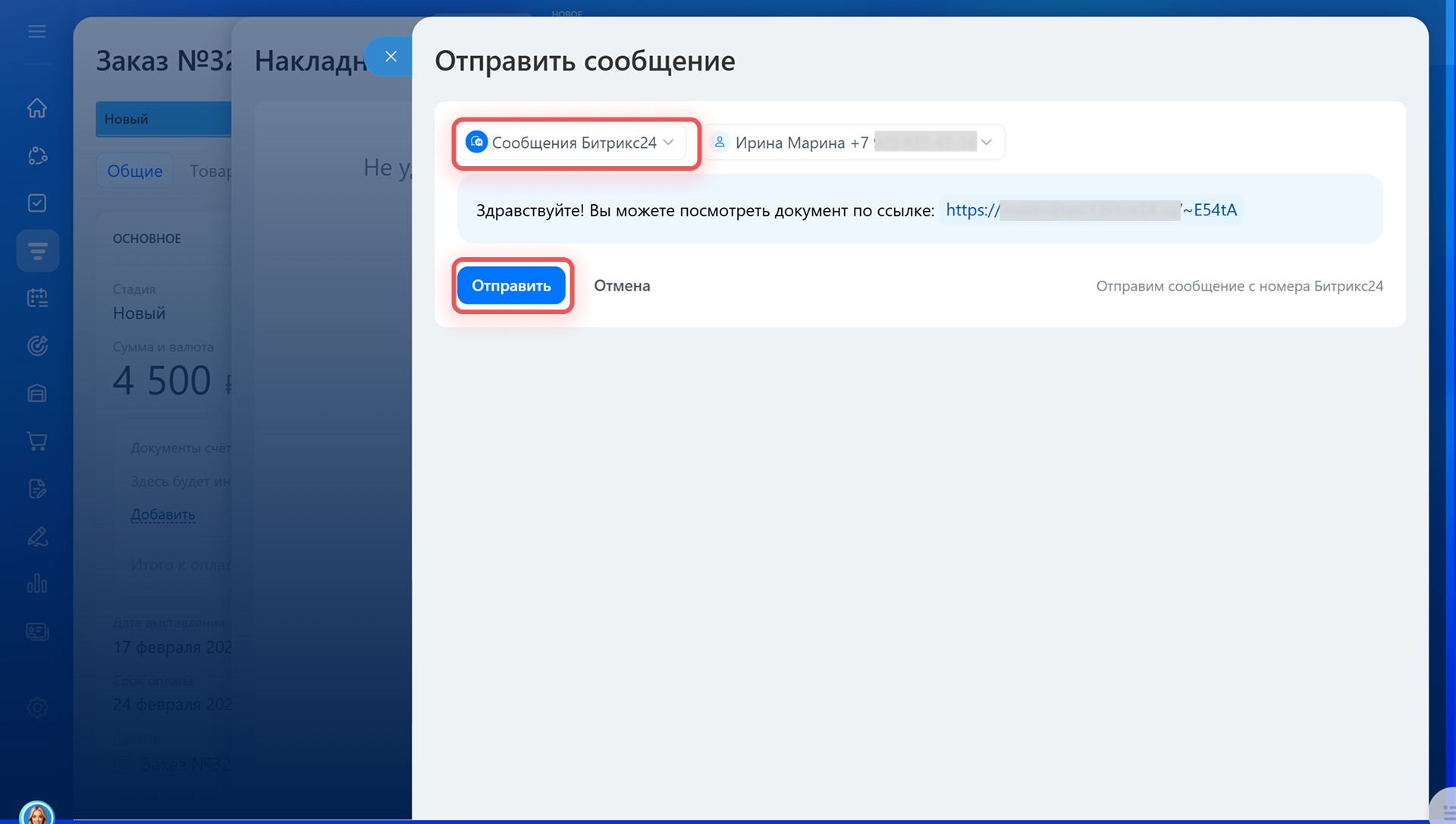Open the https document link in message
This screenshot has width=1456, height=824.
[x=1090, y=210]
